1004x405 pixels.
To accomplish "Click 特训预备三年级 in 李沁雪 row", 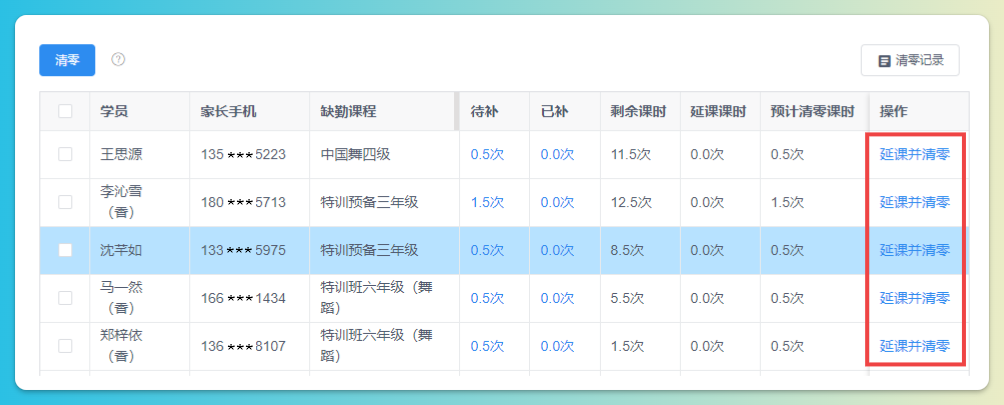I will pyautogui.click(x=369, y=202).
